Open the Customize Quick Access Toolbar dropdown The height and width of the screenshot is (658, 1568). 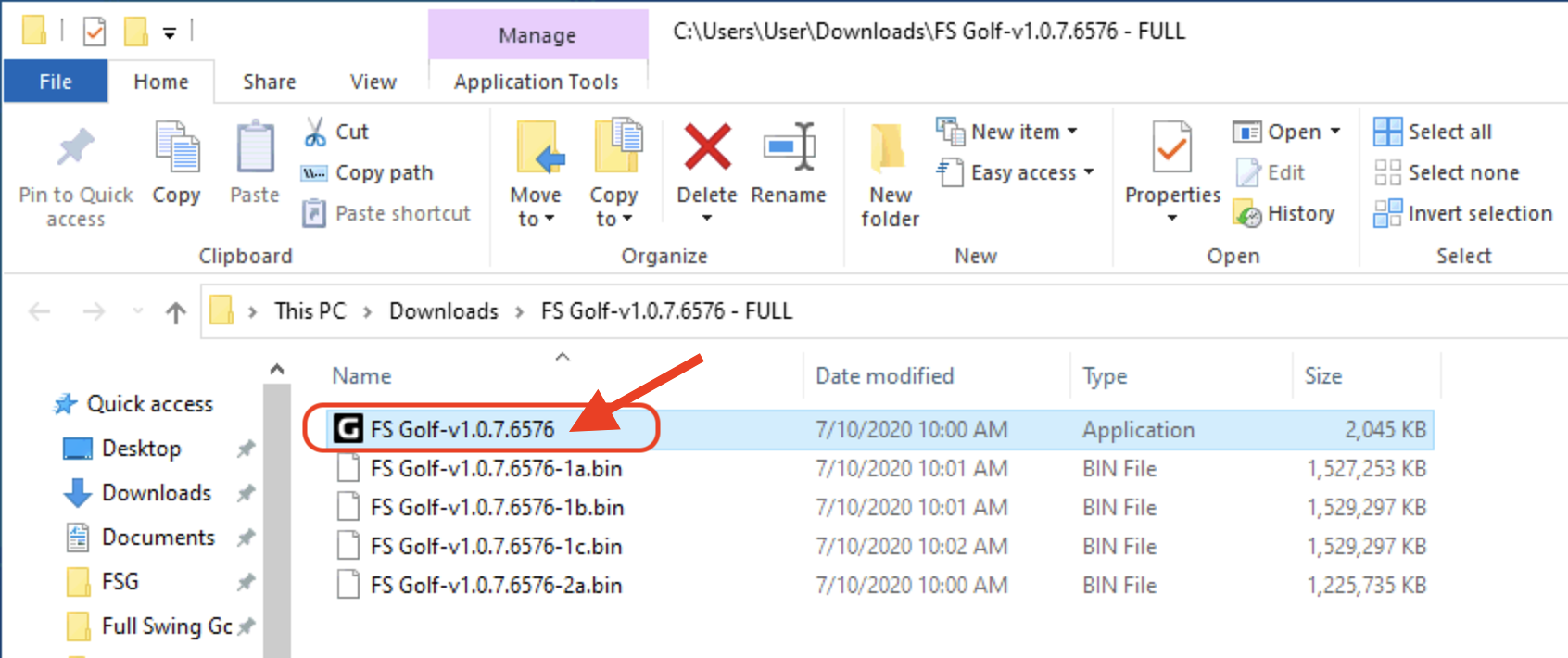[170, 33]
